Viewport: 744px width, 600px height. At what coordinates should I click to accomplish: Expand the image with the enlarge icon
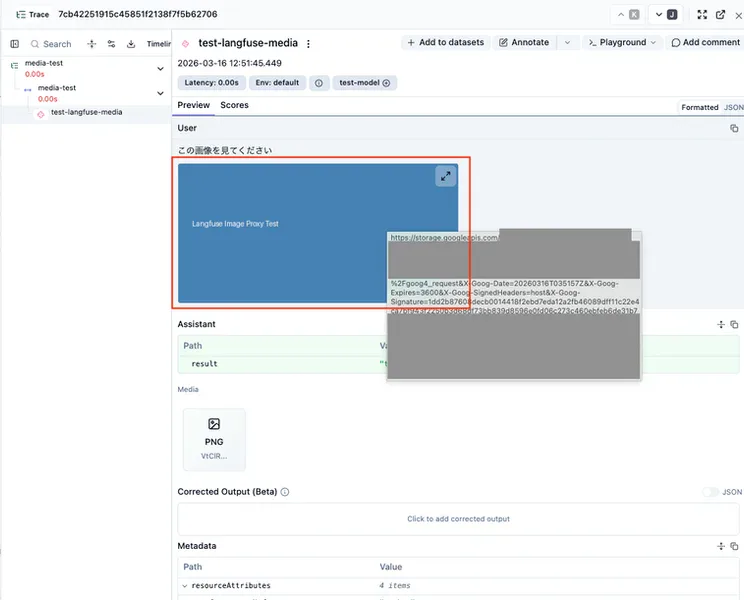coord(446,176)
